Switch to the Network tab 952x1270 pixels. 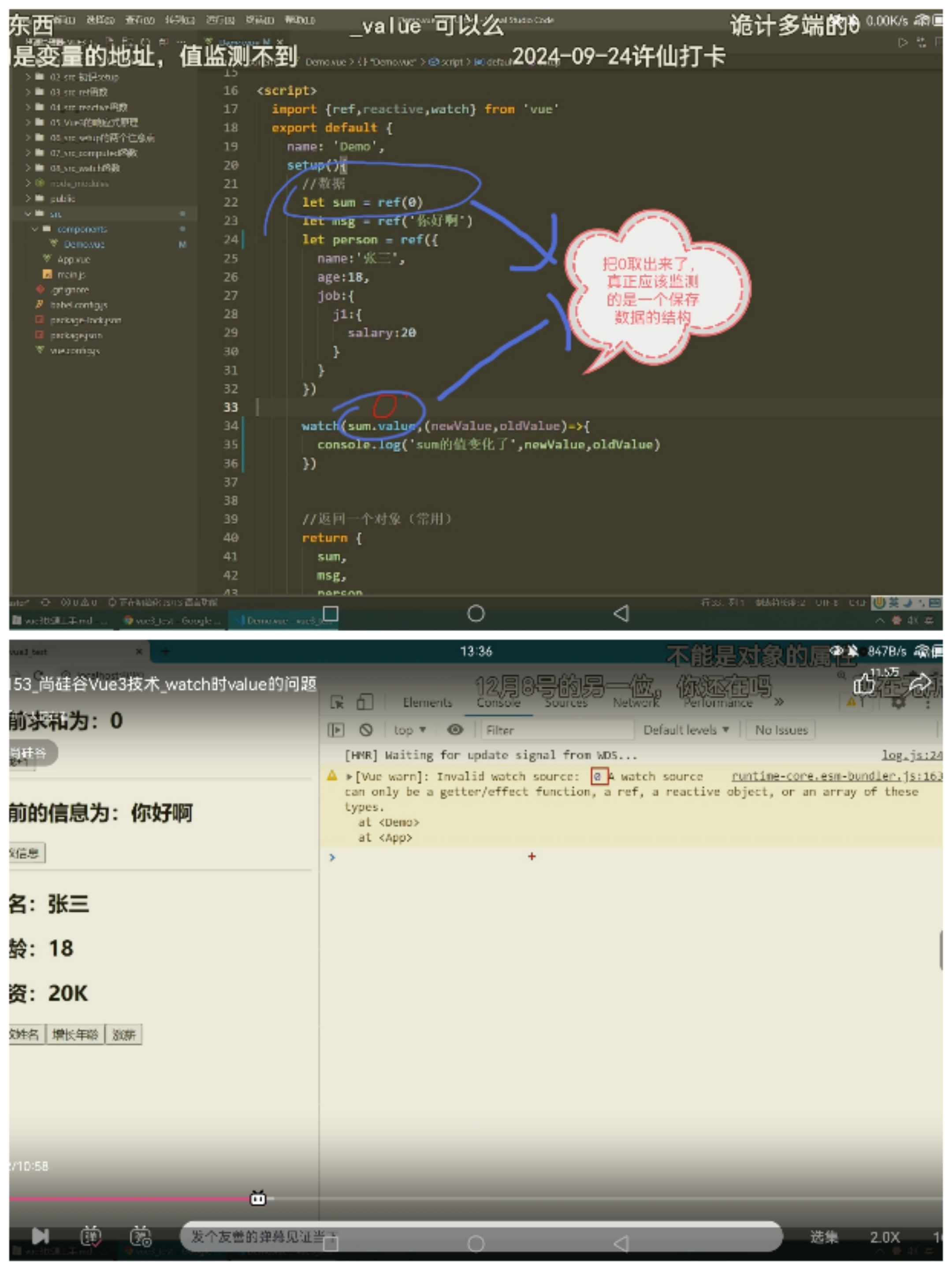[636, 702]
